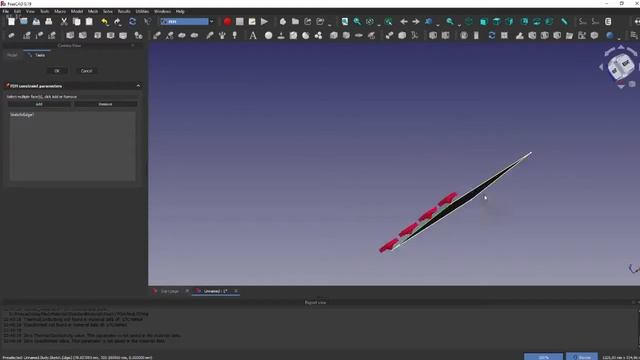
Task: Start macro recording with red circle
Action: (x=227, y=22)
